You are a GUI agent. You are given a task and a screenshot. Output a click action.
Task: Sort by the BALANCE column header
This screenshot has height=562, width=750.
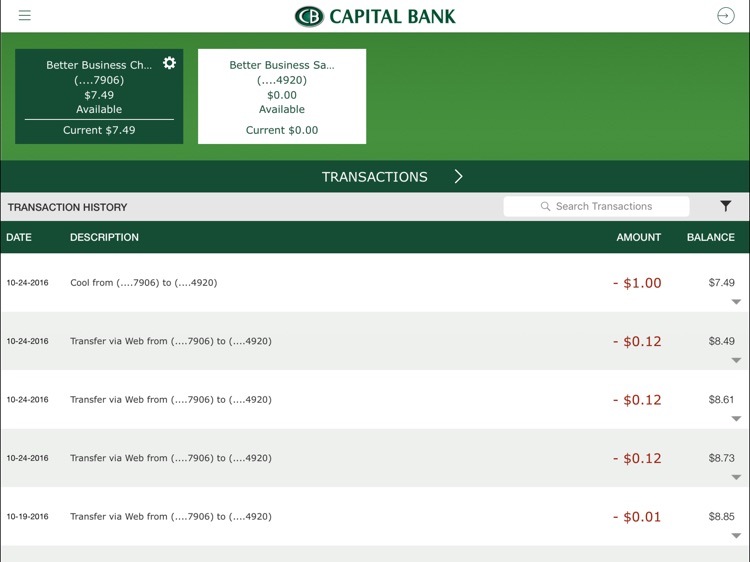(x=711, y=237)
